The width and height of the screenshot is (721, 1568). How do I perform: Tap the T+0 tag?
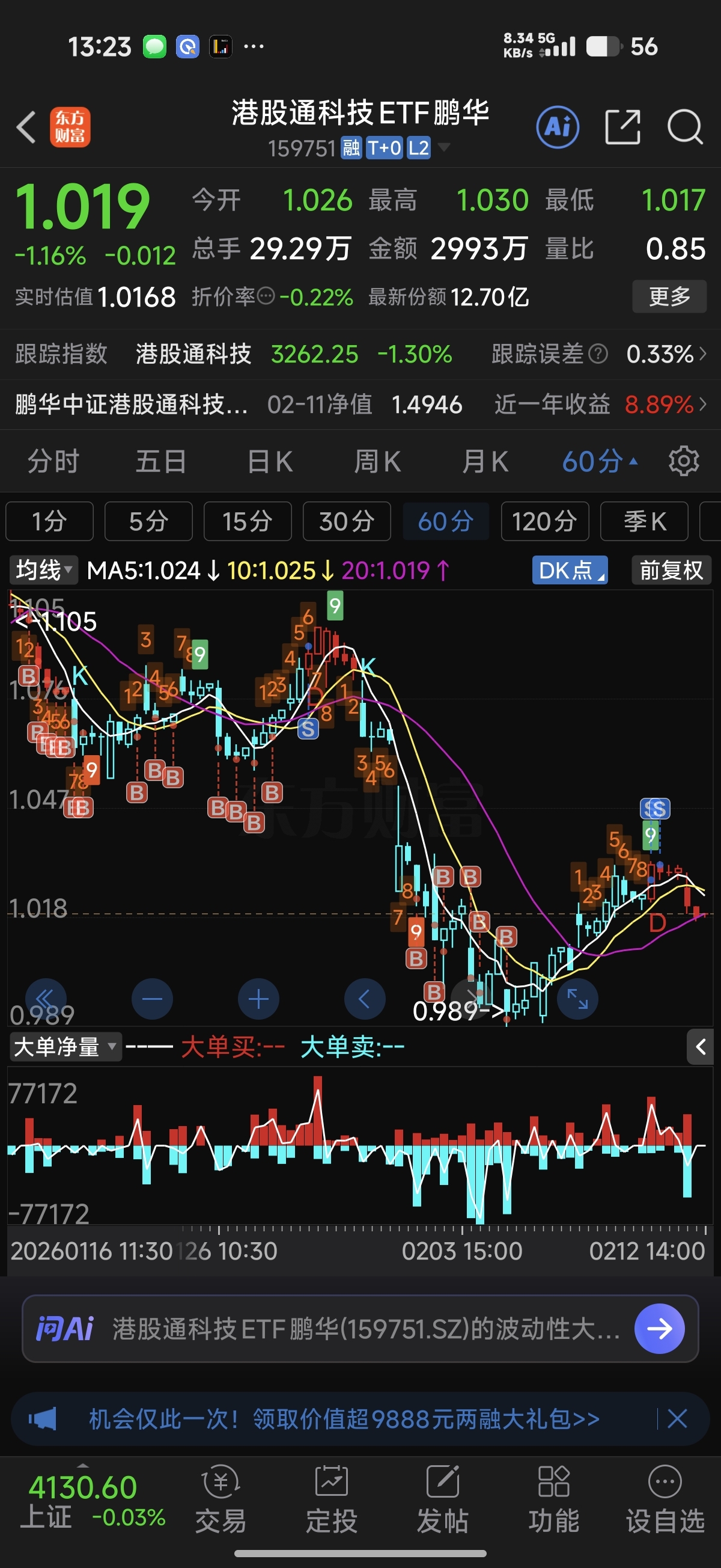click(384, 148)
